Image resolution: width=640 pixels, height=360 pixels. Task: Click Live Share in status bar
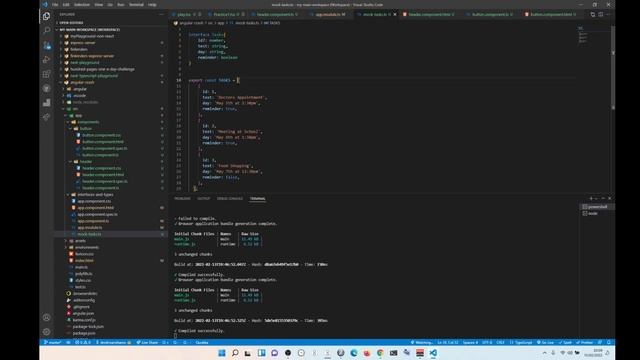147,342
